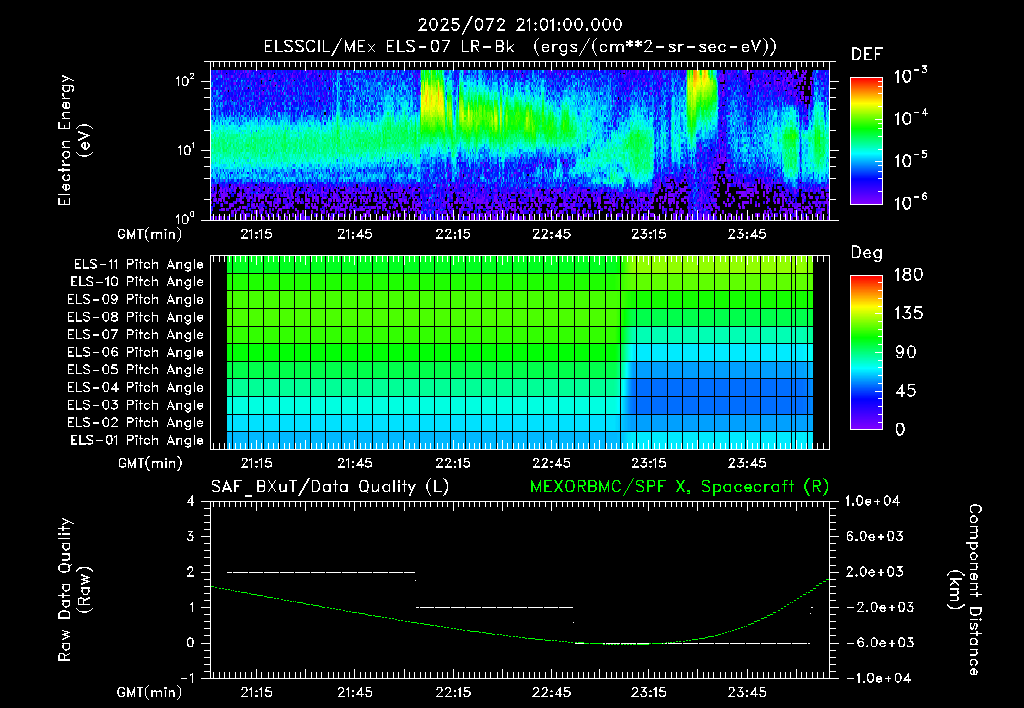Image resolution: width=1024 pixels, height=708 pixels.
Task: Click the DEF color bar legend
Action: 866,140
